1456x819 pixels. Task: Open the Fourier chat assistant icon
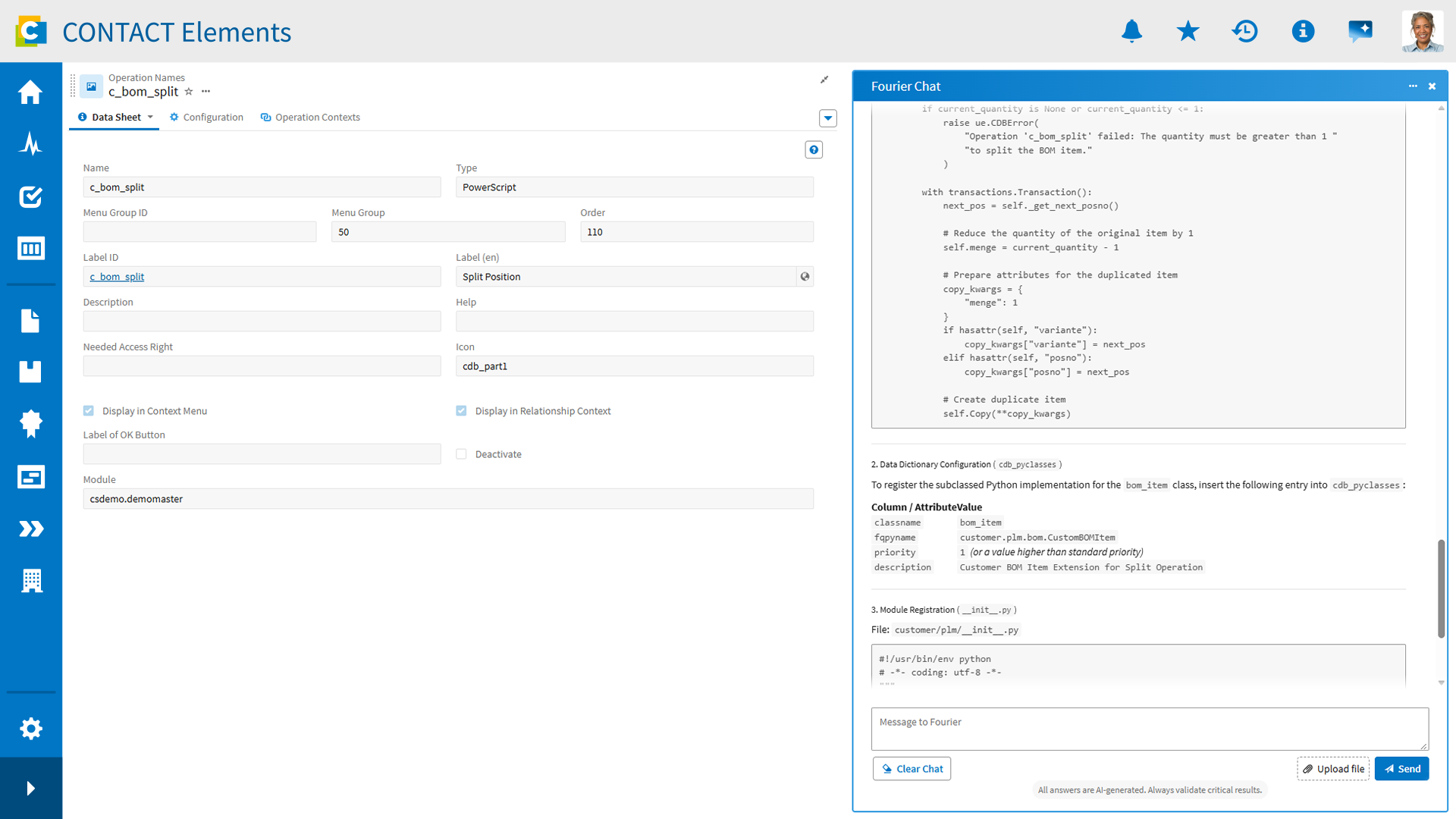click(1360, 31)
